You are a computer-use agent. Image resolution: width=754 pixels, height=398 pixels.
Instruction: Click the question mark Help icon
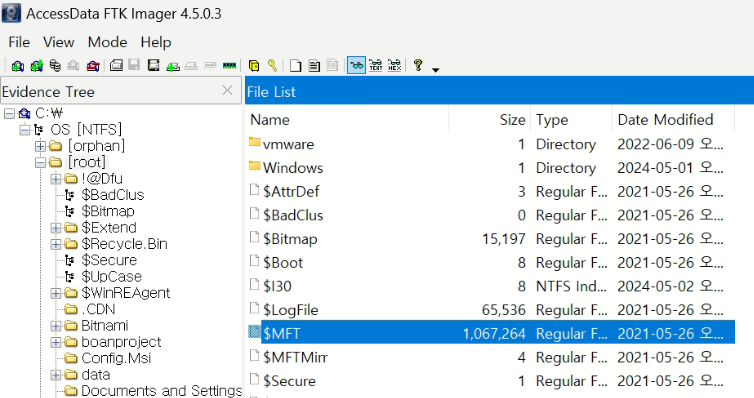pyautogui.click(x=418, y=65)
